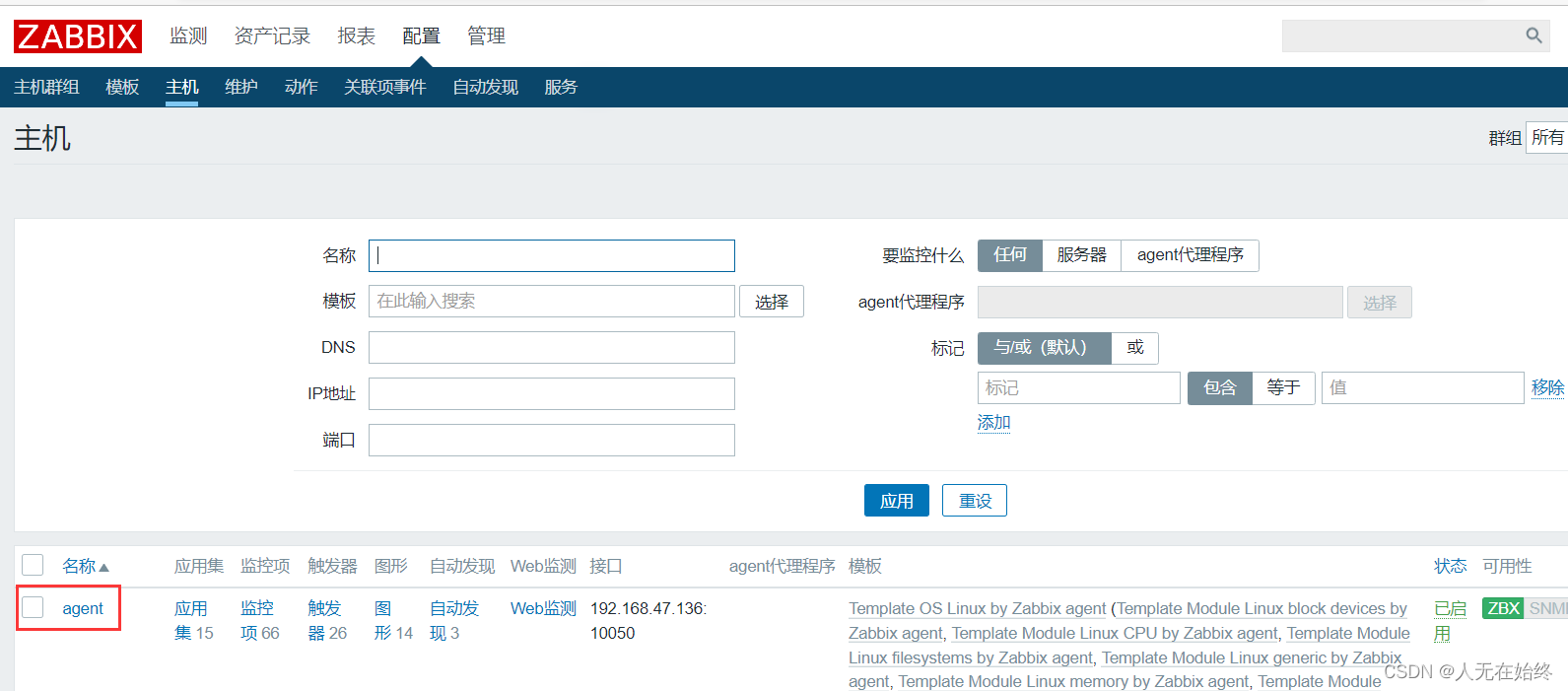Click the DNS input field

pos(552,347)
